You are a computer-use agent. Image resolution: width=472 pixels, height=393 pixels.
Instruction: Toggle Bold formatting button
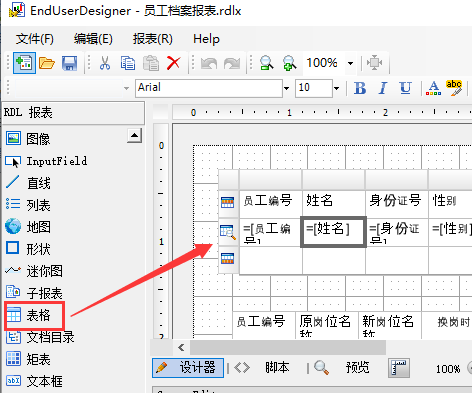pos(360,88)
